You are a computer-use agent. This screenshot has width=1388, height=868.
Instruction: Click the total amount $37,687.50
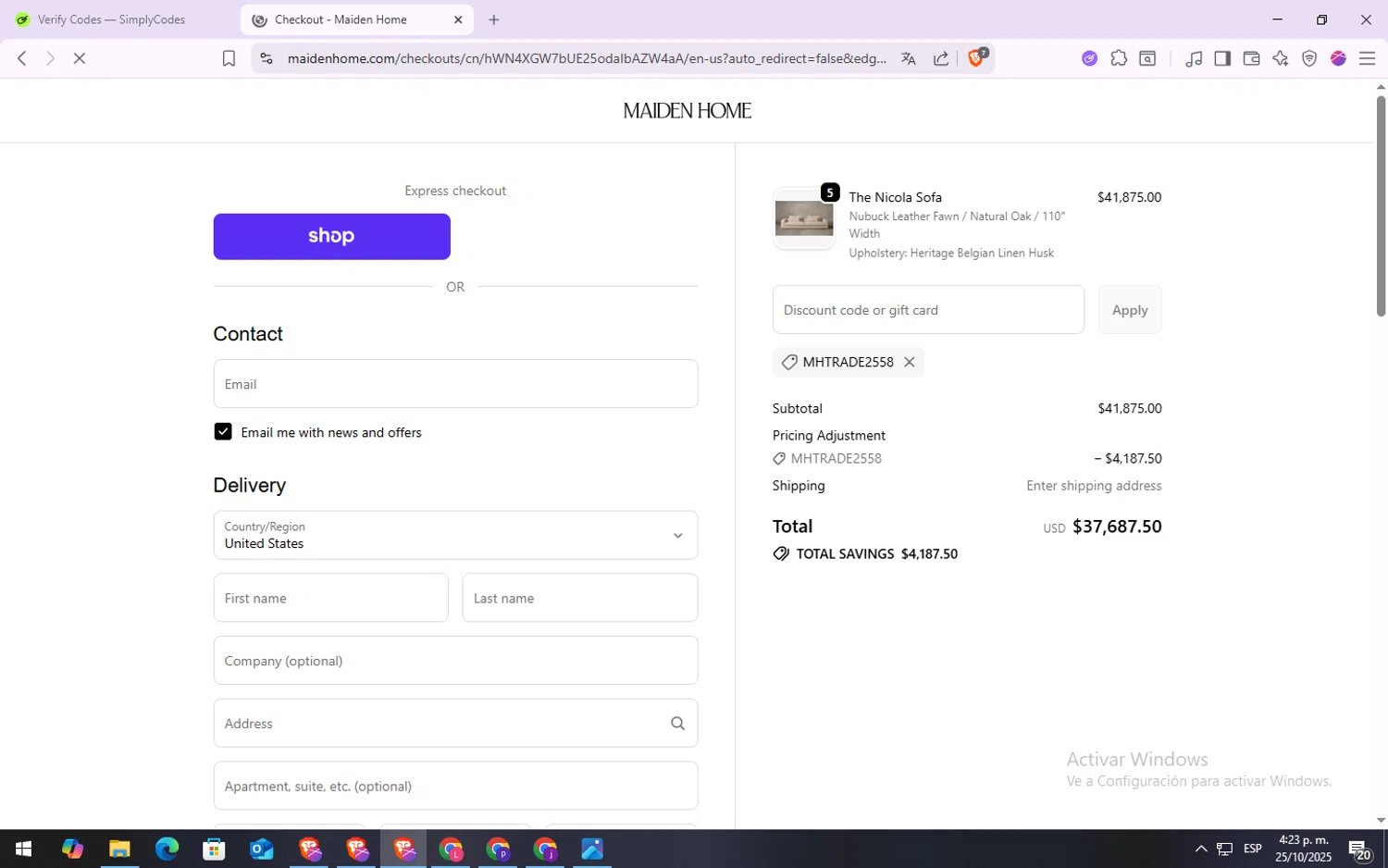pyautogui.click(x=1117, y=527)
